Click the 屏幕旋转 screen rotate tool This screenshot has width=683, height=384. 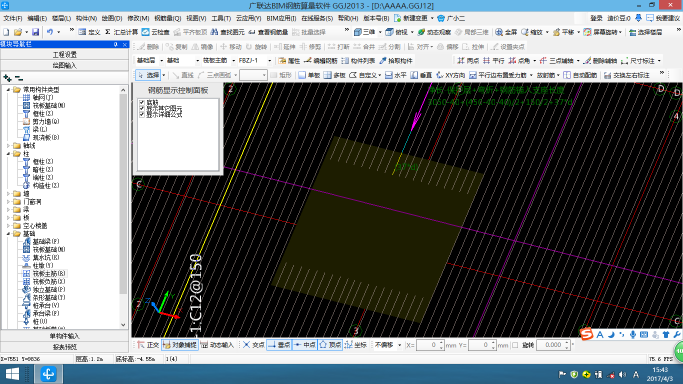tap(601, 32)
